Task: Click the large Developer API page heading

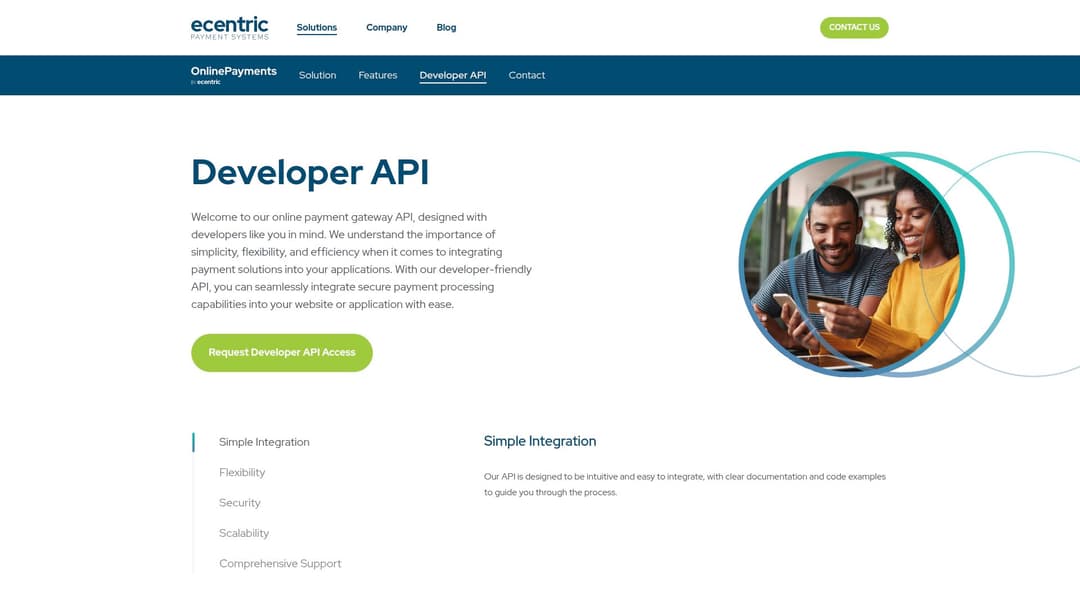Action: coord(310,172)
